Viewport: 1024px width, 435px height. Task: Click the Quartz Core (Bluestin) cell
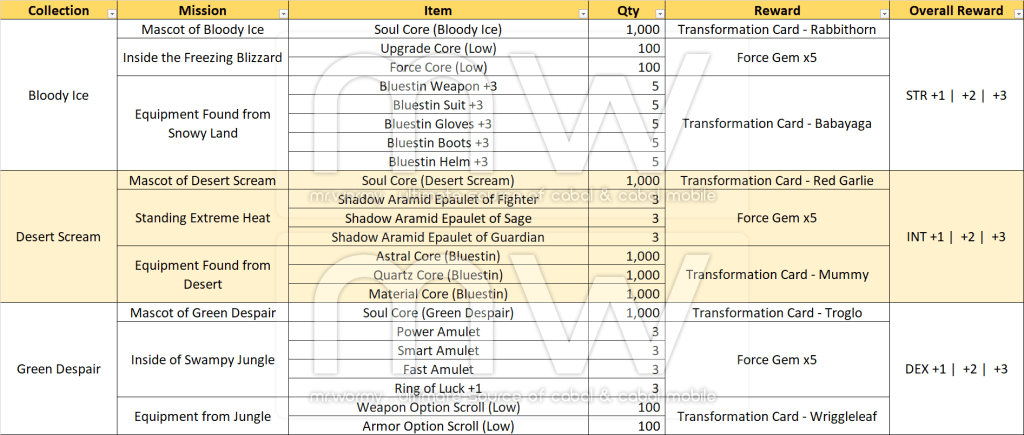pyautogui.click(x=438, y=275)
